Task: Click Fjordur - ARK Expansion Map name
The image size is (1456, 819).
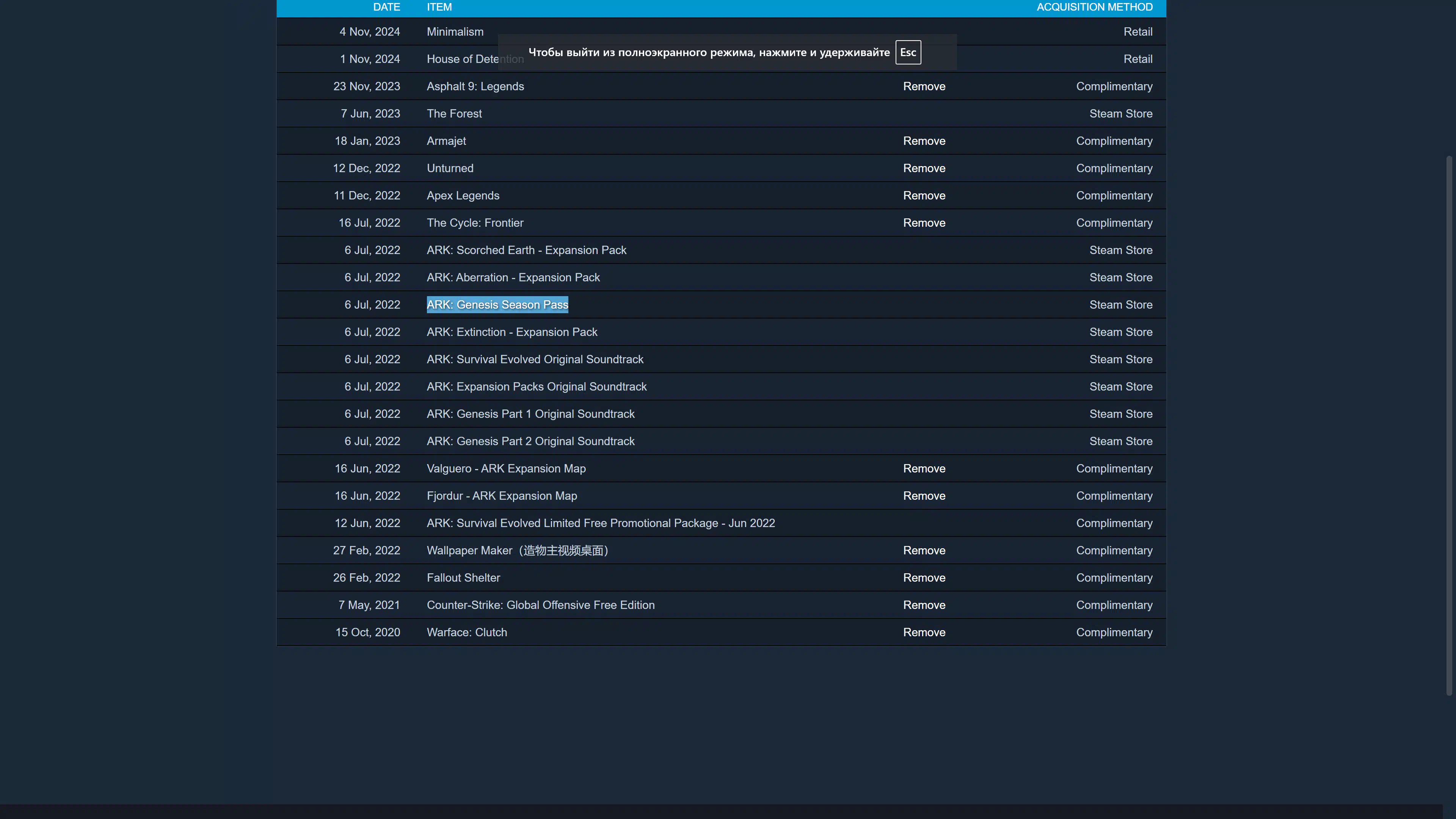Action: [x=501, y=496]
